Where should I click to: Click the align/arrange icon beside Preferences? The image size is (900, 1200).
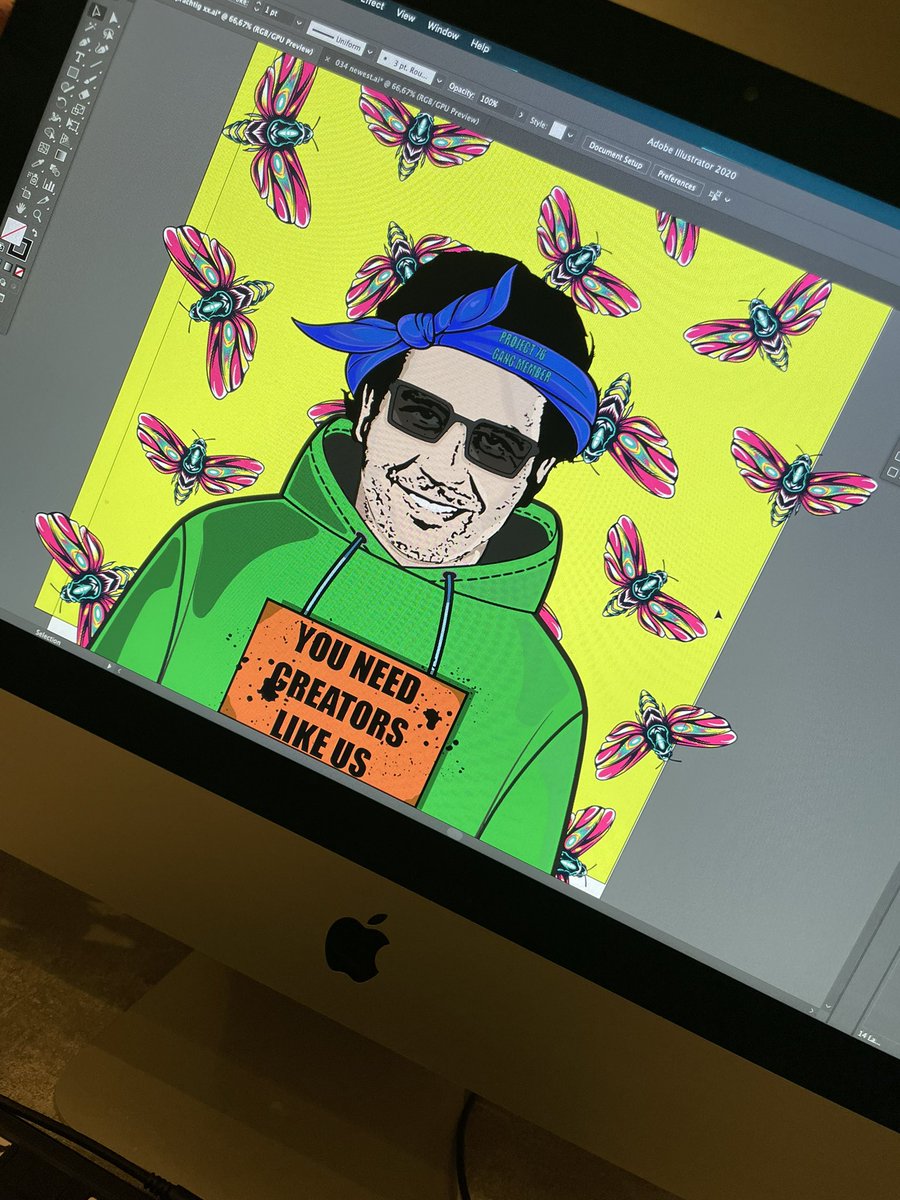tap(715, 195)
